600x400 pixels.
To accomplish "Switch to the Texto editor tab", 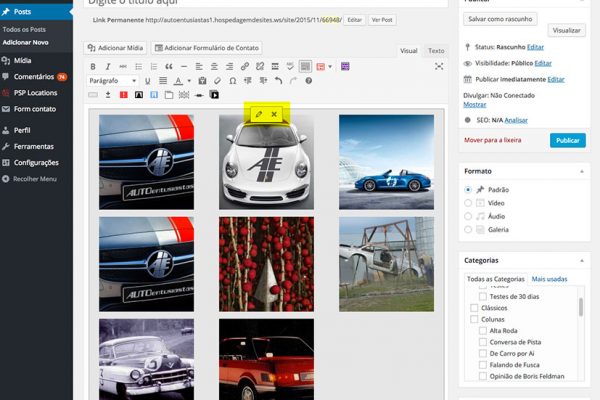I will (436, 50).
